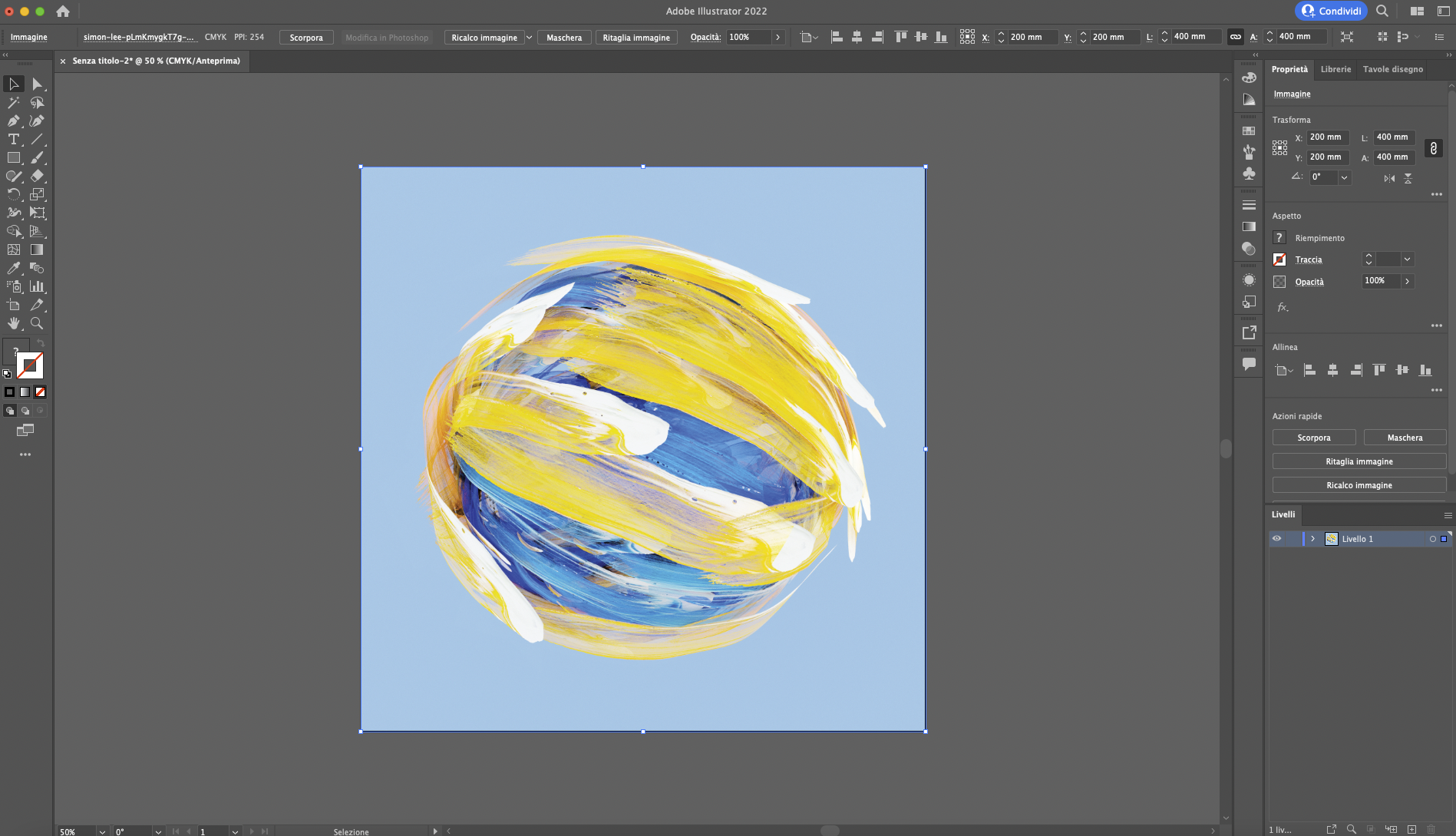Select the Type tool
Image resolution: width=1456 pixels, height=836 pixels.
[13, 140]
